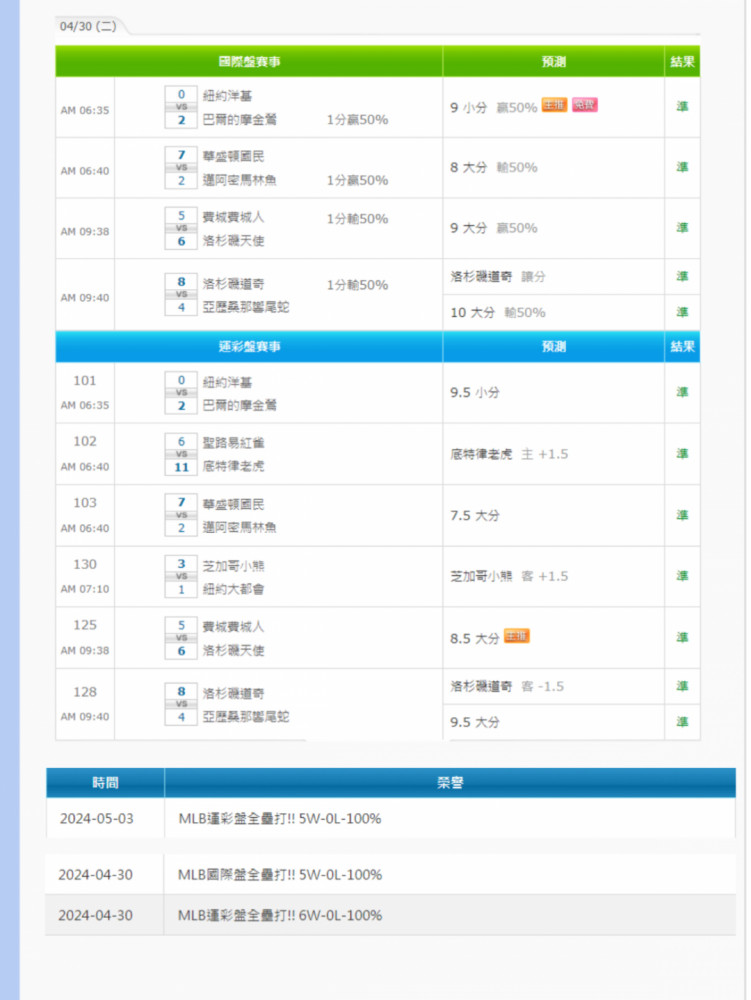Click the 運彩盤賽事 blue header

[249, 346]
